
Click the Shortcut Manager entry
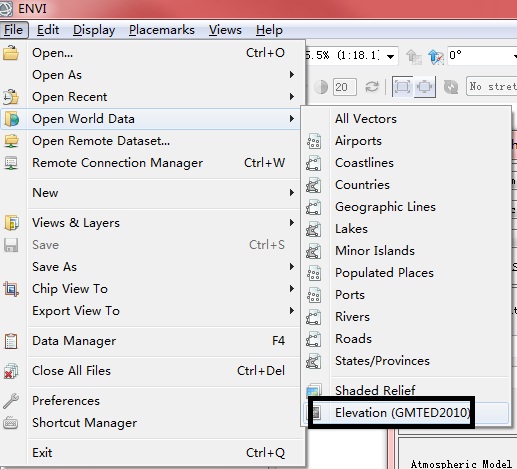(x=85, y=423)
